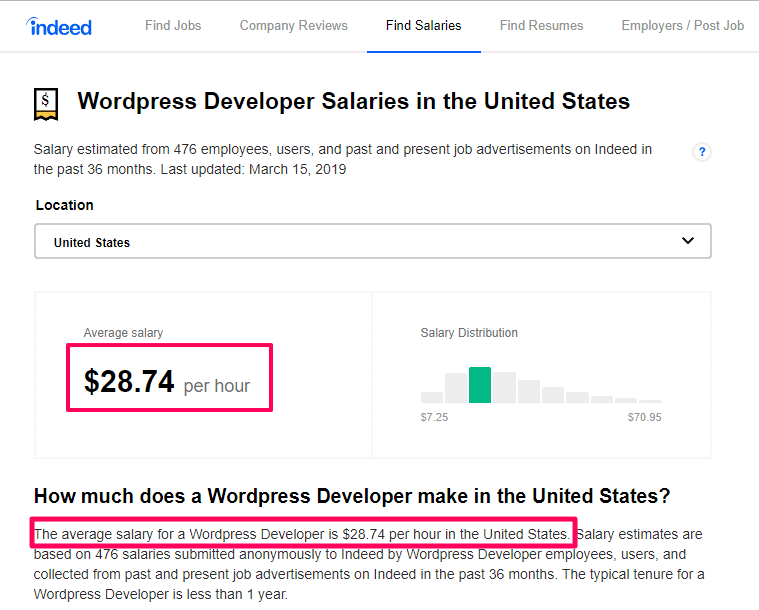Image resolution: width=759 pixels, height=610 pixels.
Task: Click the $70.95 maximum salary label
Action: (644, 417)
